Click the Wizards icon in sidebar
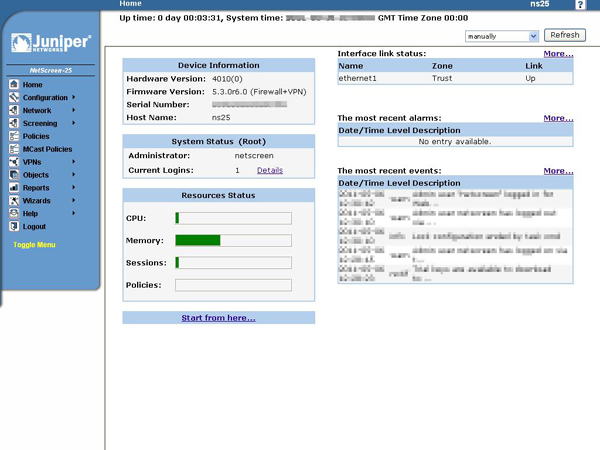Screen dimensions: 600x450 tap(14, 200)
